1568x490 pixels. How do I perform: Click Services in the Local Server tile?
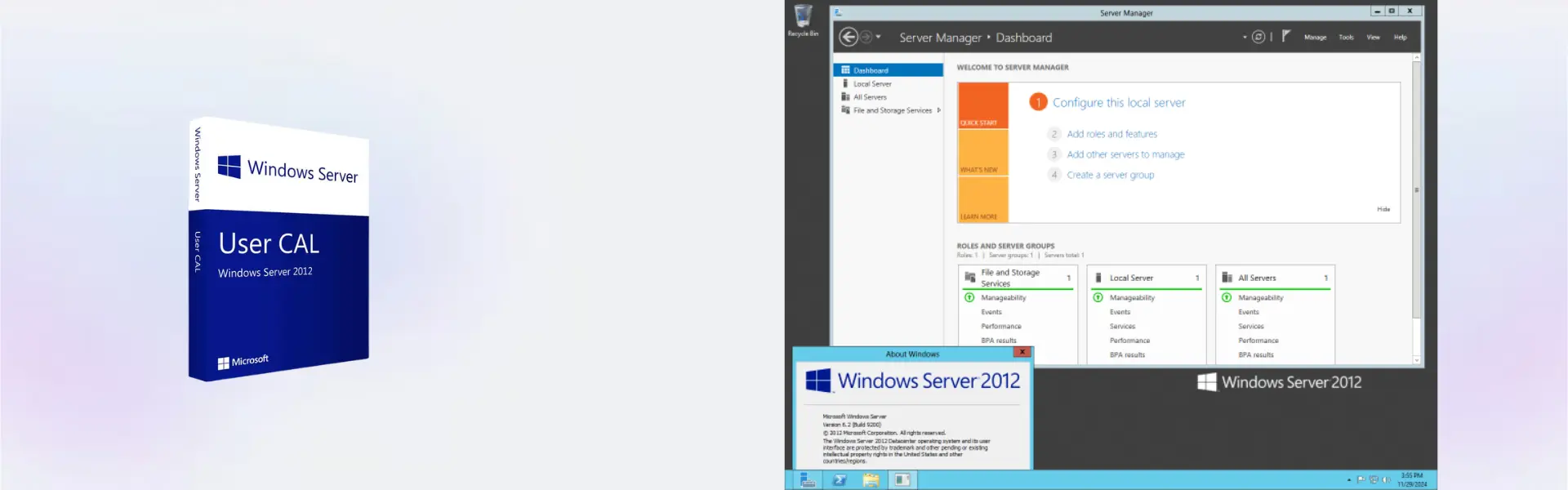[1122, 326]
